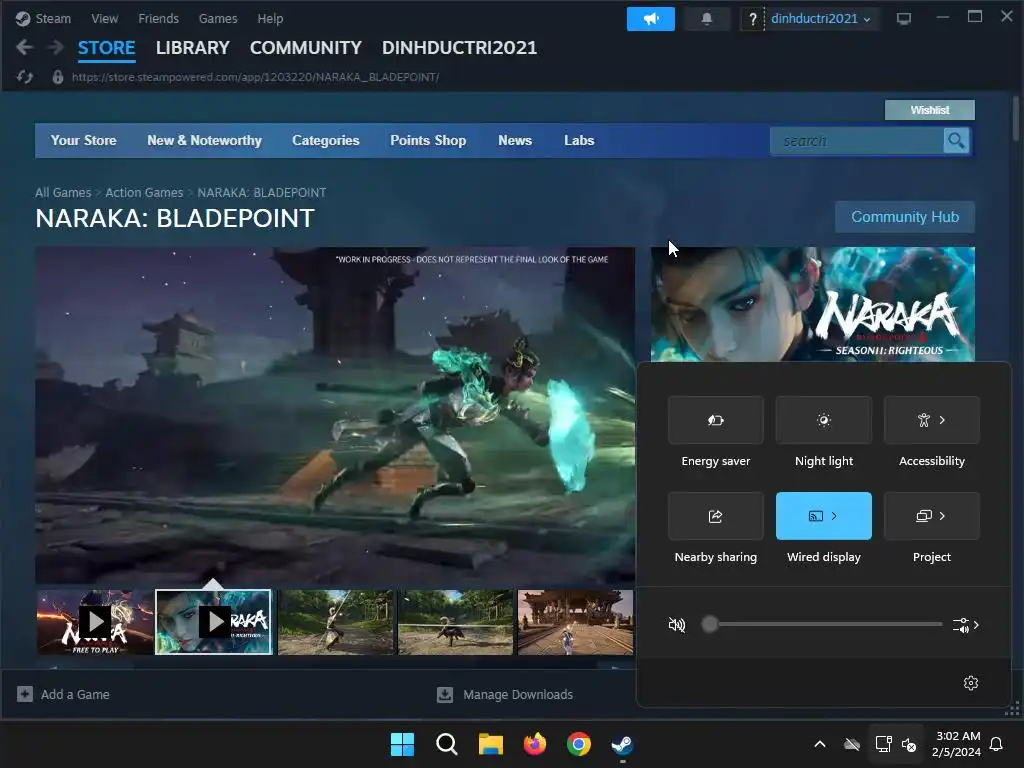The height and width of the screenshot is (768, 1024).
Task: Click the volume slider thumb handle
Action: coord(710,624)
